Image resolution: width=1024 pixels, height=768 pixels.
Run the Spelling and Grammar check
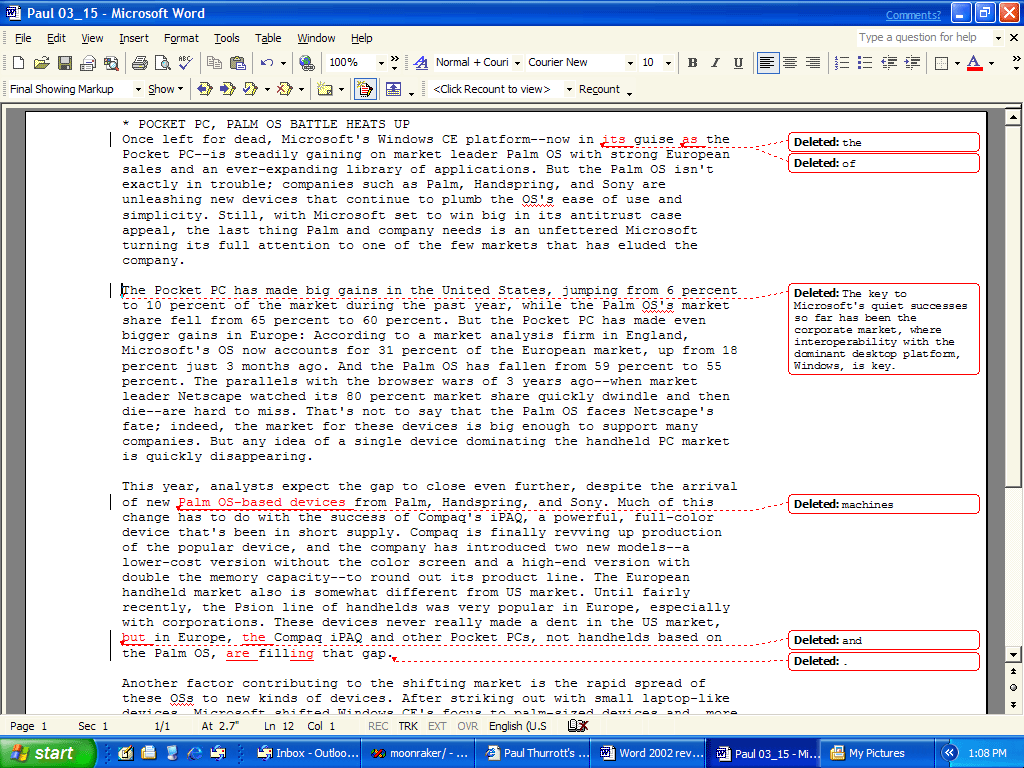pos(187,63)
